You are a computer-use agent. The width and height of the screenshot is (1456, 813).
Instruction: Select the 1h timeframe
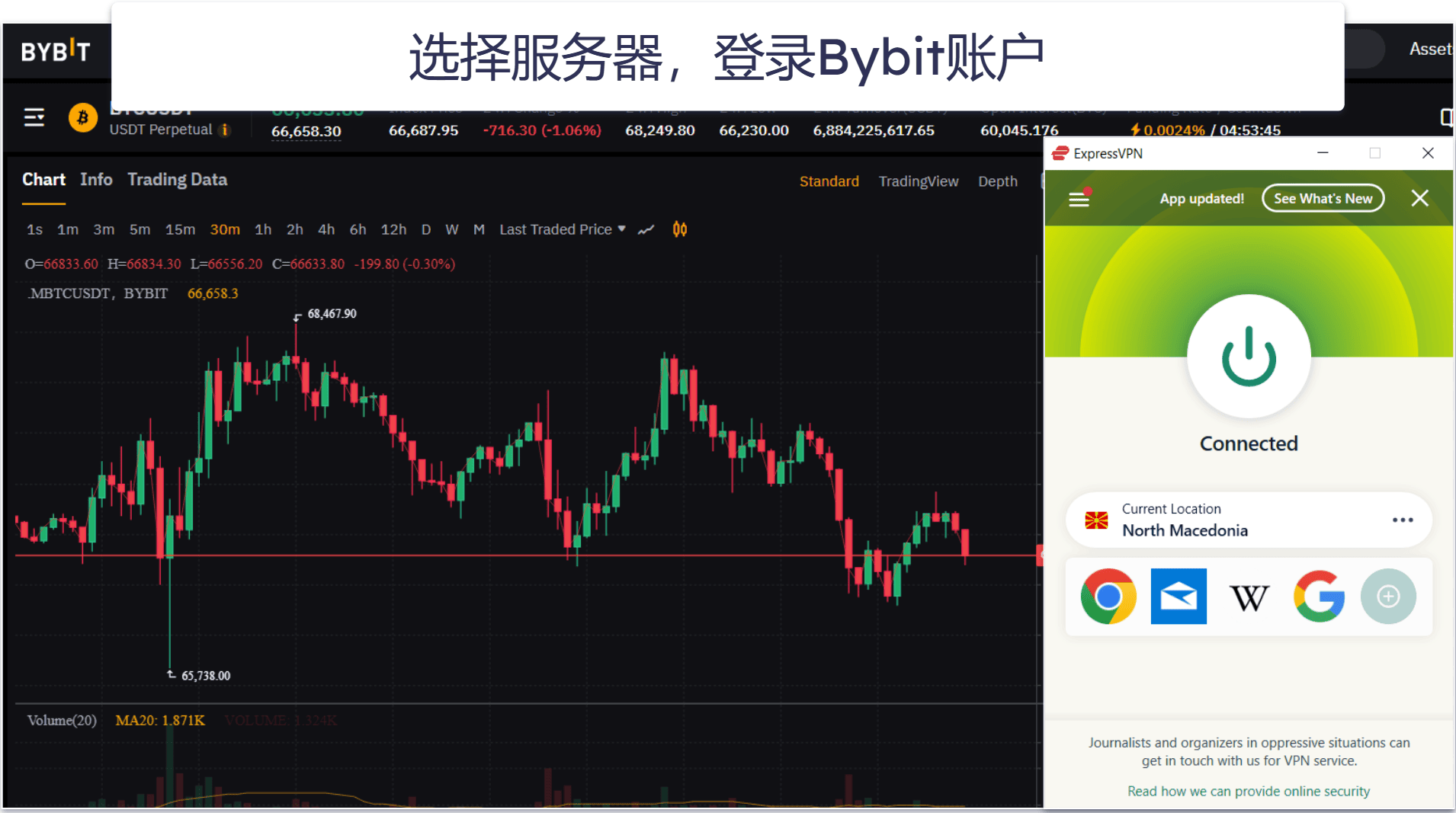click(262, 230)
